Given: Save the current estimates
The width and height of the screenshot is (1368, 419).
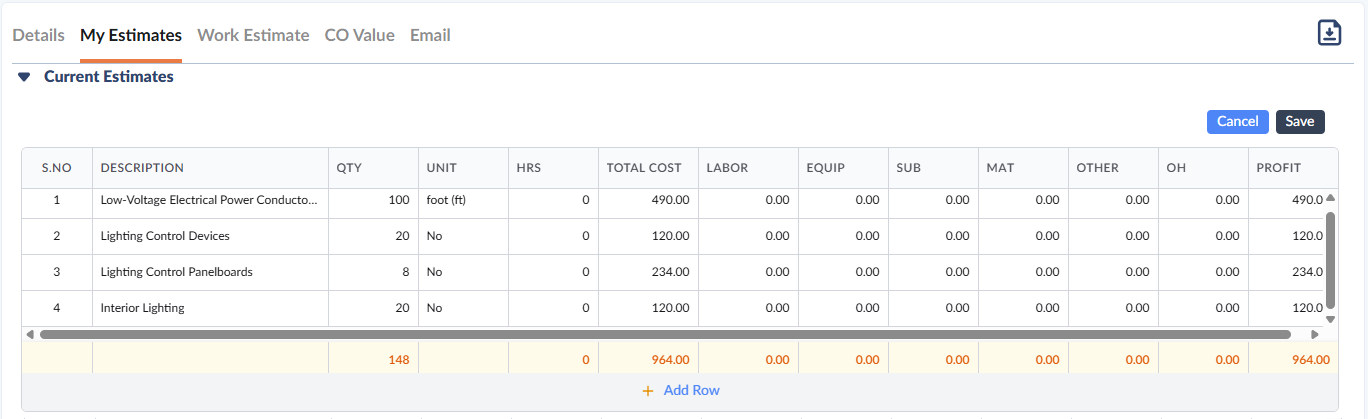Looking at the screenshot, I should coord(1300,121).
